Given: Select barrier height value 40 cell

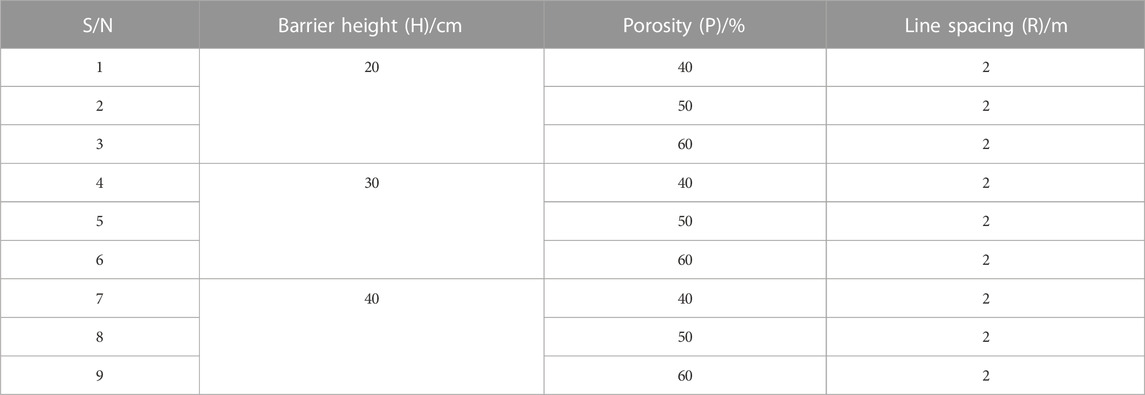Looking at the screenshot, I should 372,337.
